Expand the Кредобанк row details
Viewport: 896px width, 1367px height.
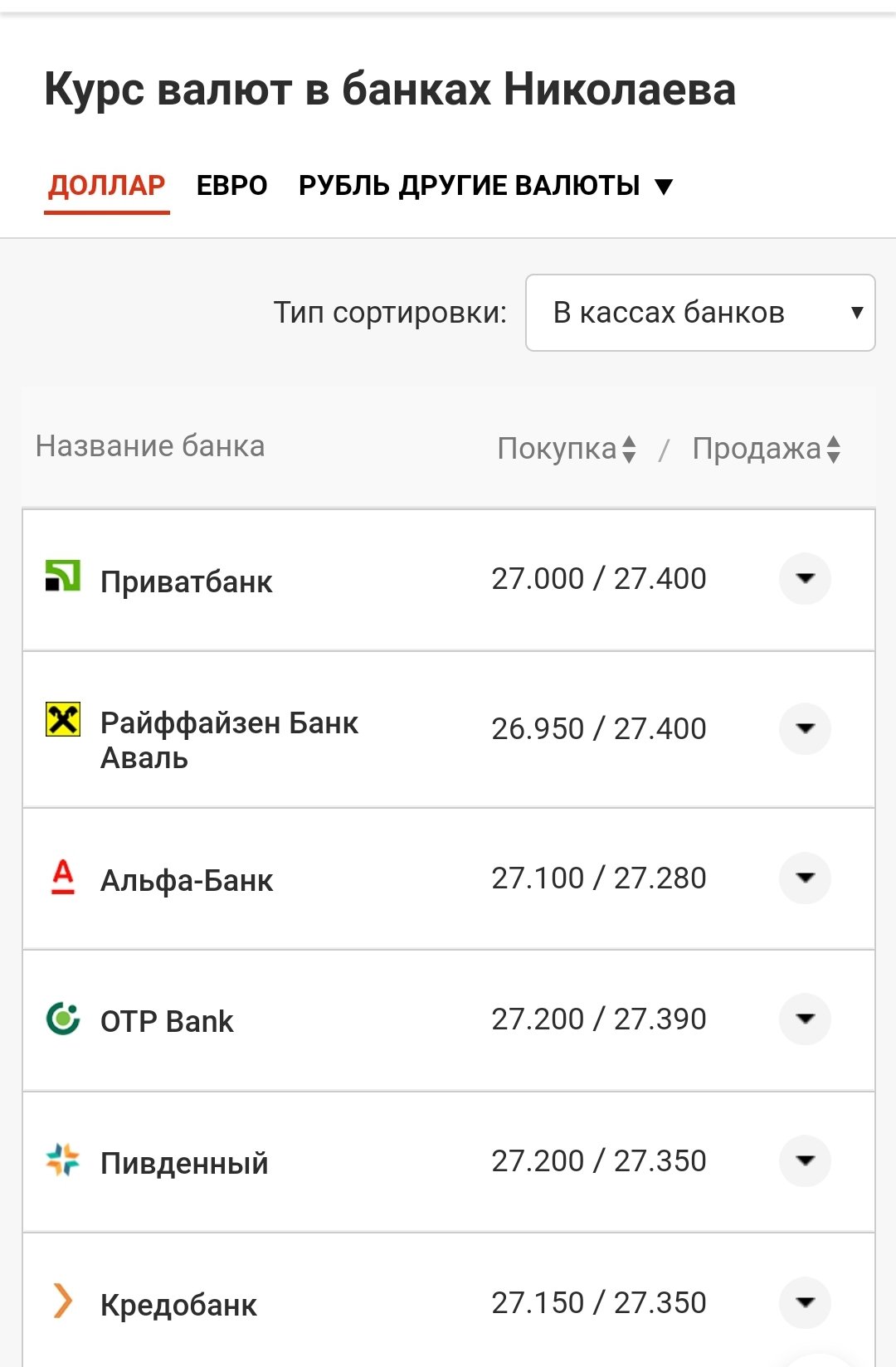click(x=805, y=1302)
